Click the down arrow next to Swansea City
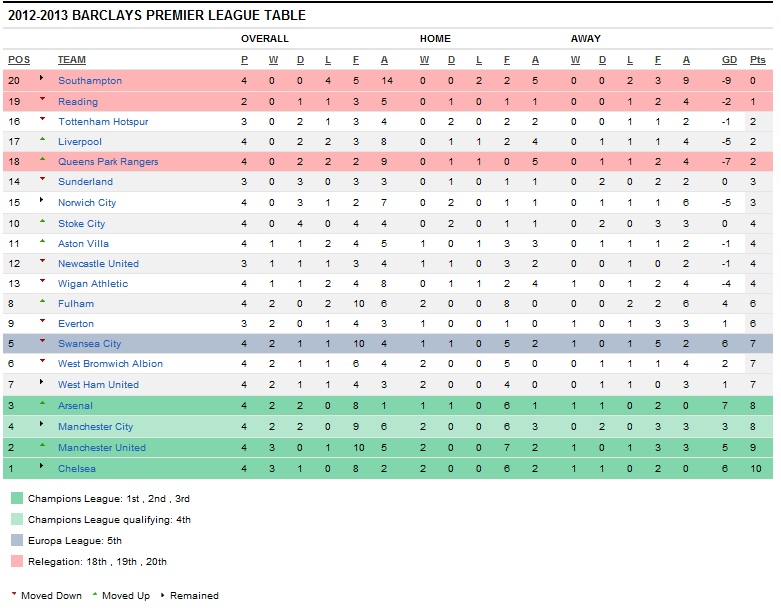Viewport: 781px width, 612px height. pos(42,341)
